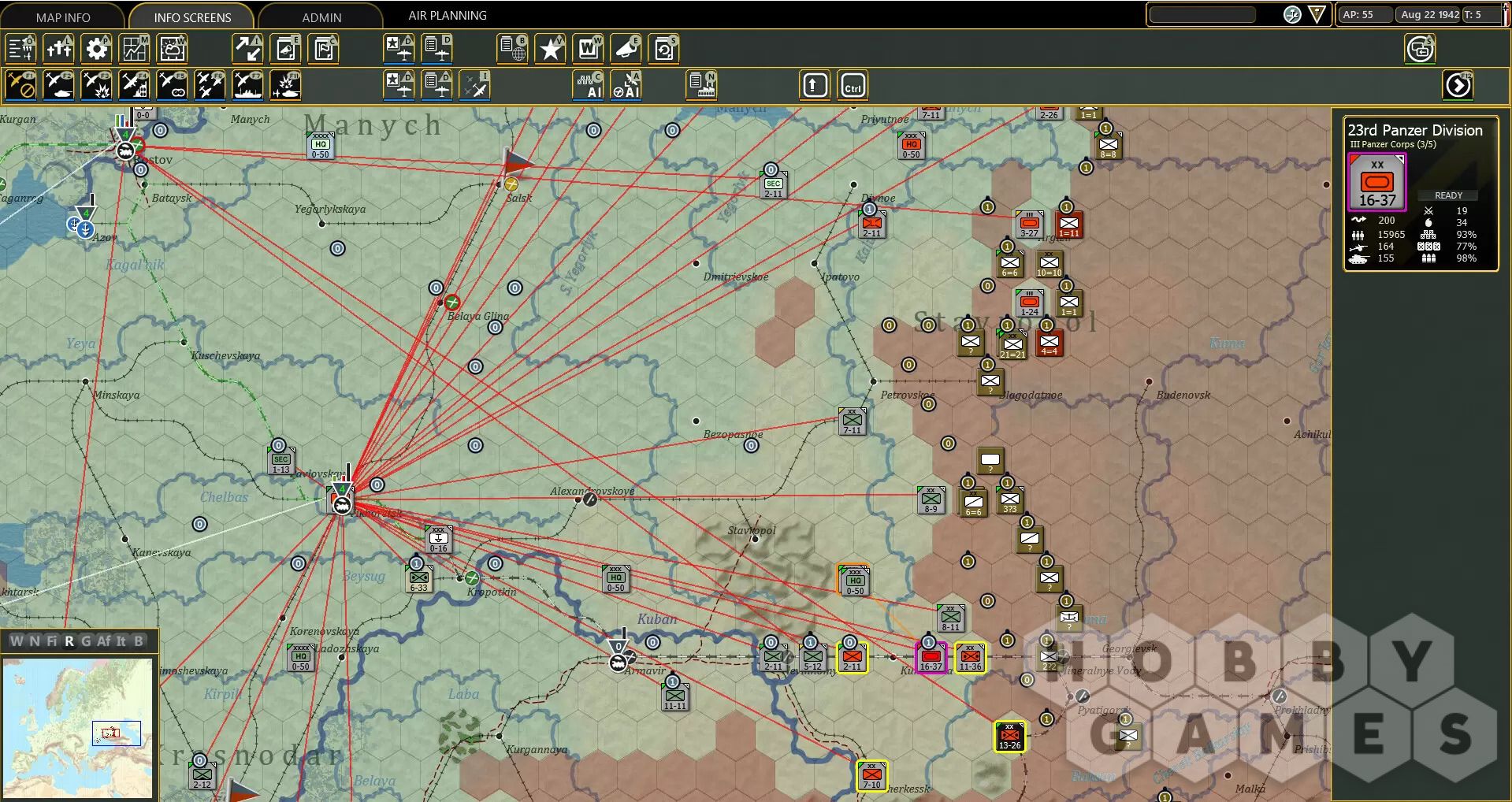Select the F6 air superiority planes mode
This screenshot has width=1512, height=802.
pyautogui.click(x=210, y=85)
